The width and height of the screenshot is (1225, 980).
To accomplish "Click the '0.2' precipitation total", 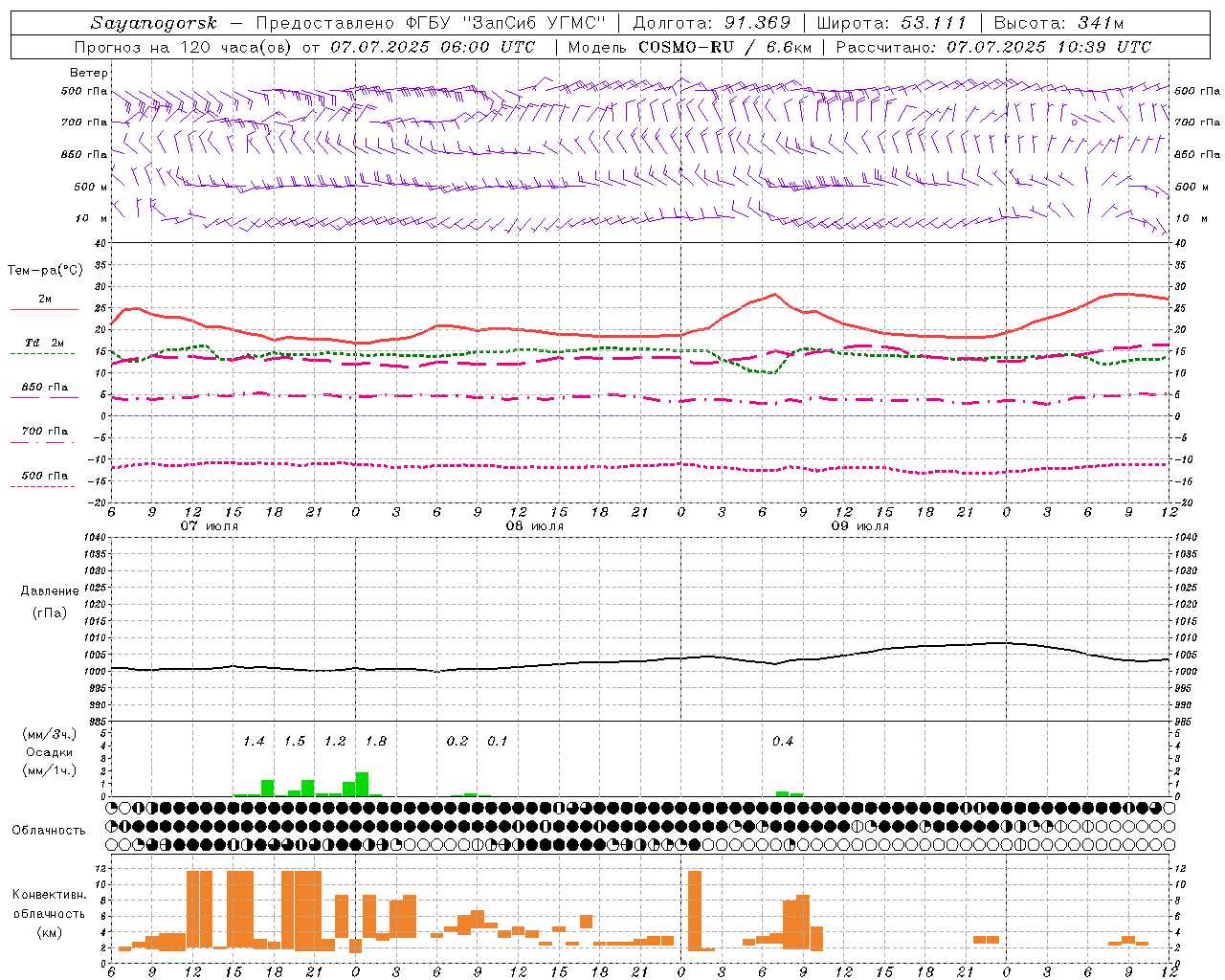I will tap(457, 741).
